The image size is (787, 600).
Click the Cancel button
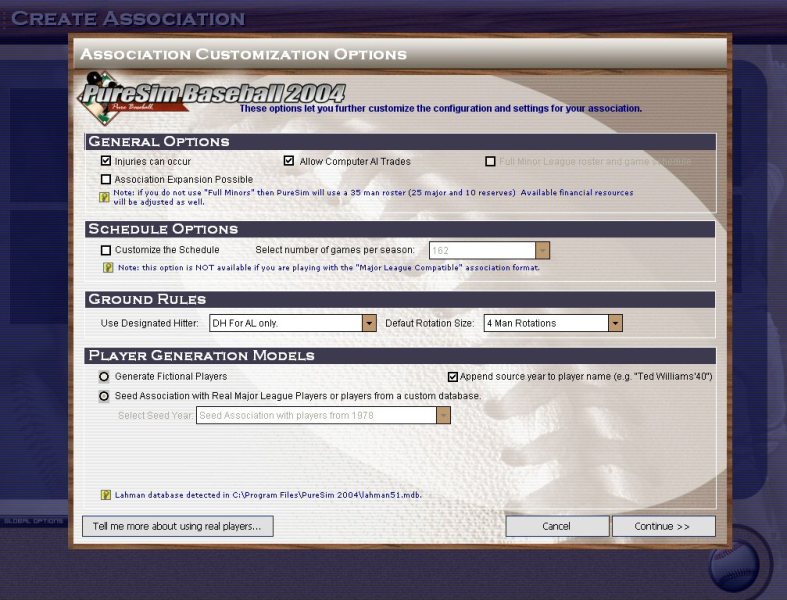coord(557,526)
